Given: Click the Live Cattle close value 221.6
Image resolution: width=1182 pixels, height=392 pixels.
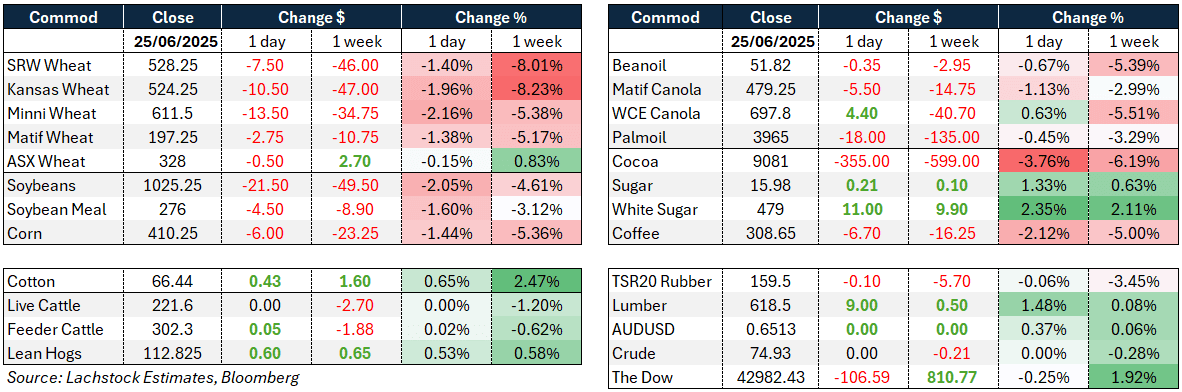Looking at the screenshot, I should [x=174, y=305].
